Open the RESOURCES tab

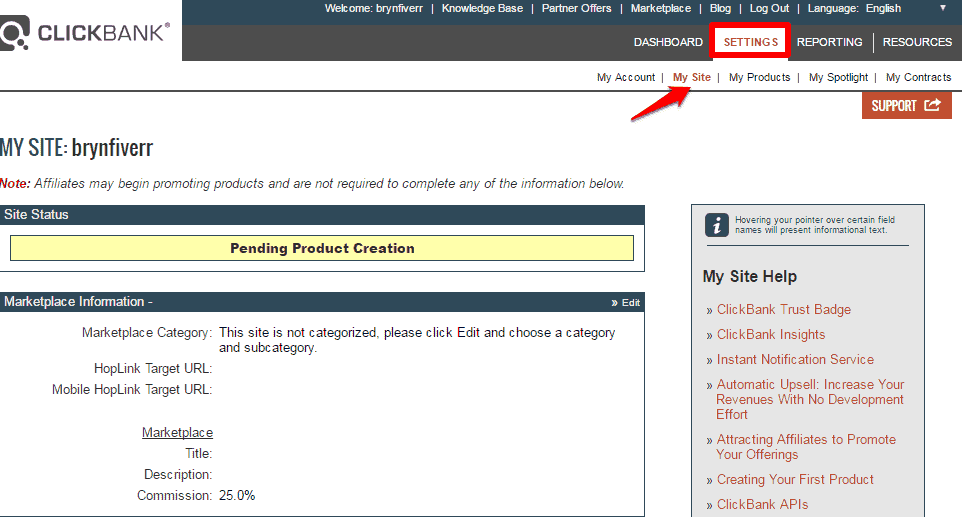[x=917, y=42]
